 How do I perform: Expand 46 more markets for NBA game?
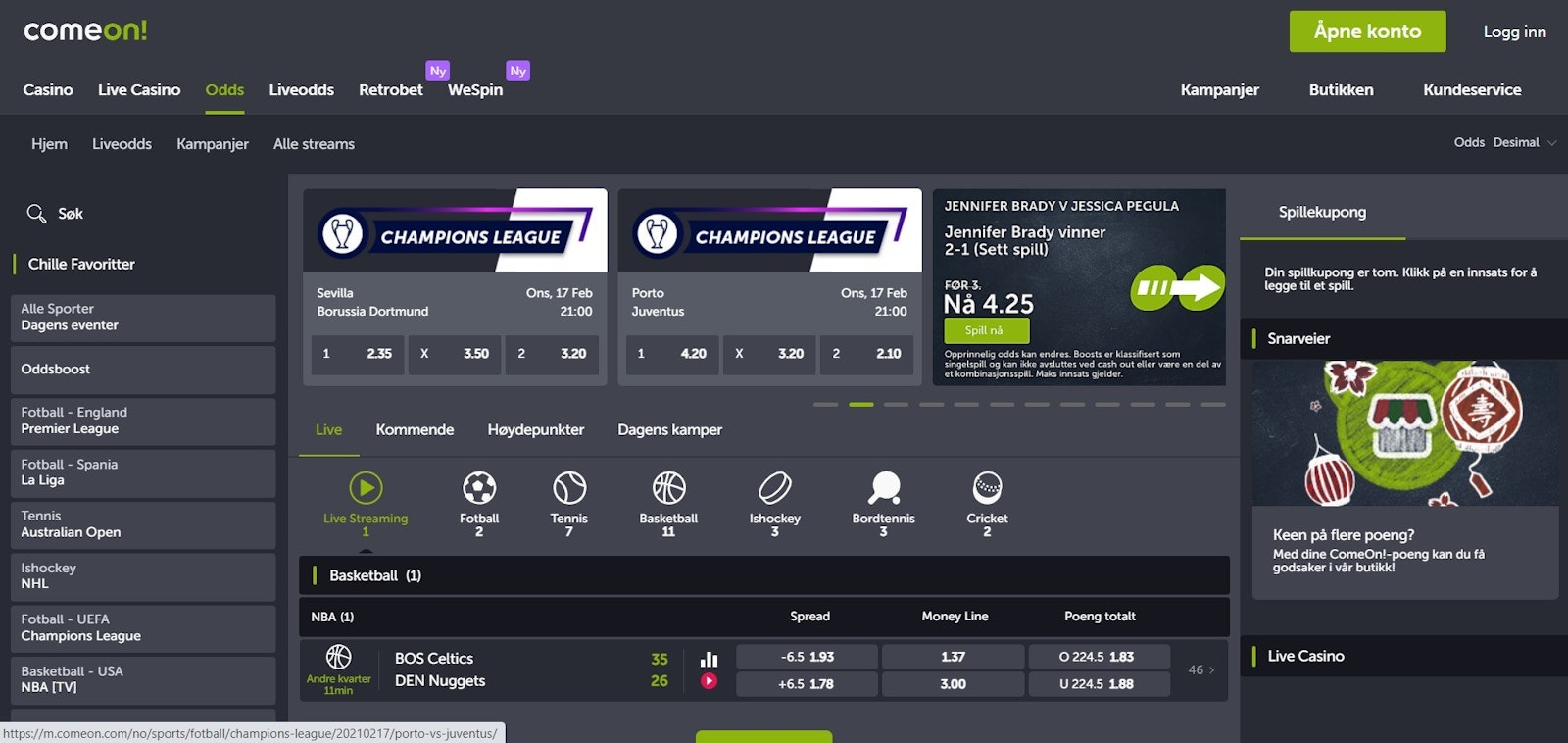click(x=1200, y=670)
